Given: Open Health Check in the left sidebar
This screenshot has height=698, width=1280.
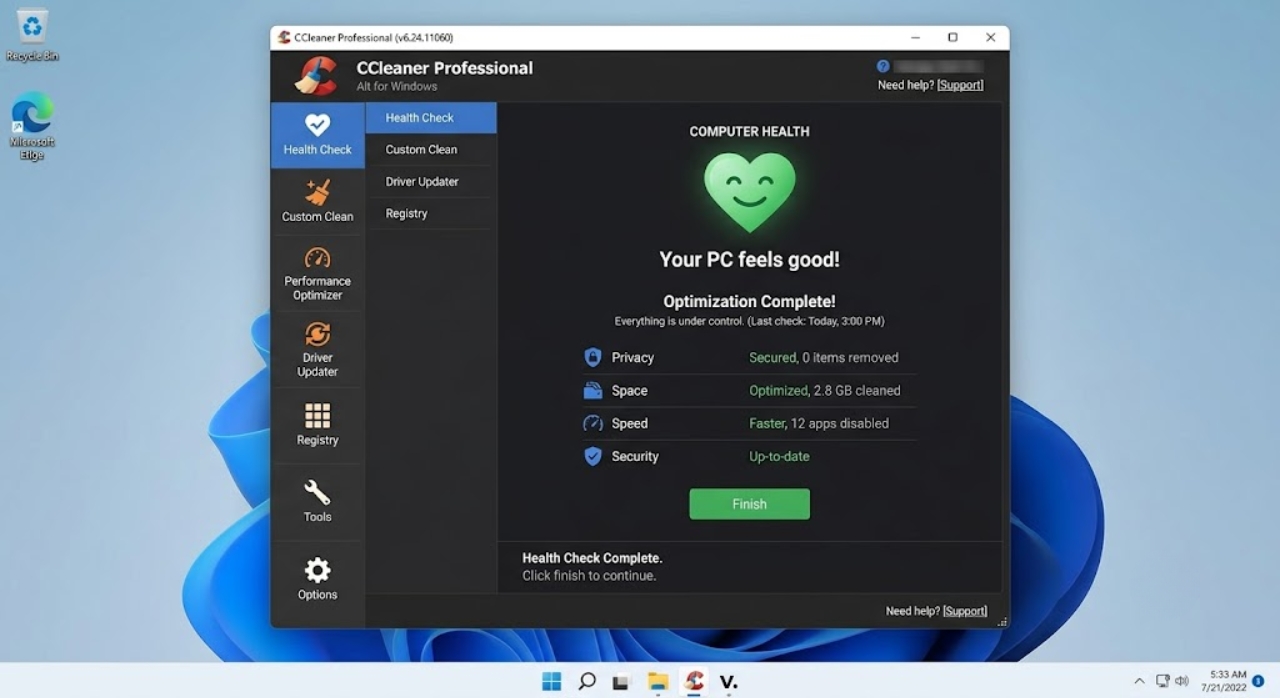Looking at the screenshot, I should click(317, 135).
